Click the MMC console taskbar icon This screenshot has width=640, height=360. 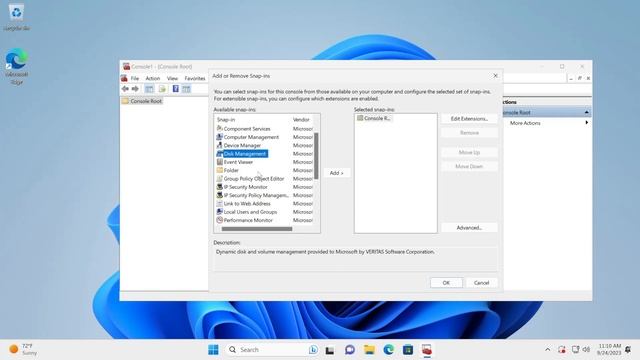click(x=427, y=350)
